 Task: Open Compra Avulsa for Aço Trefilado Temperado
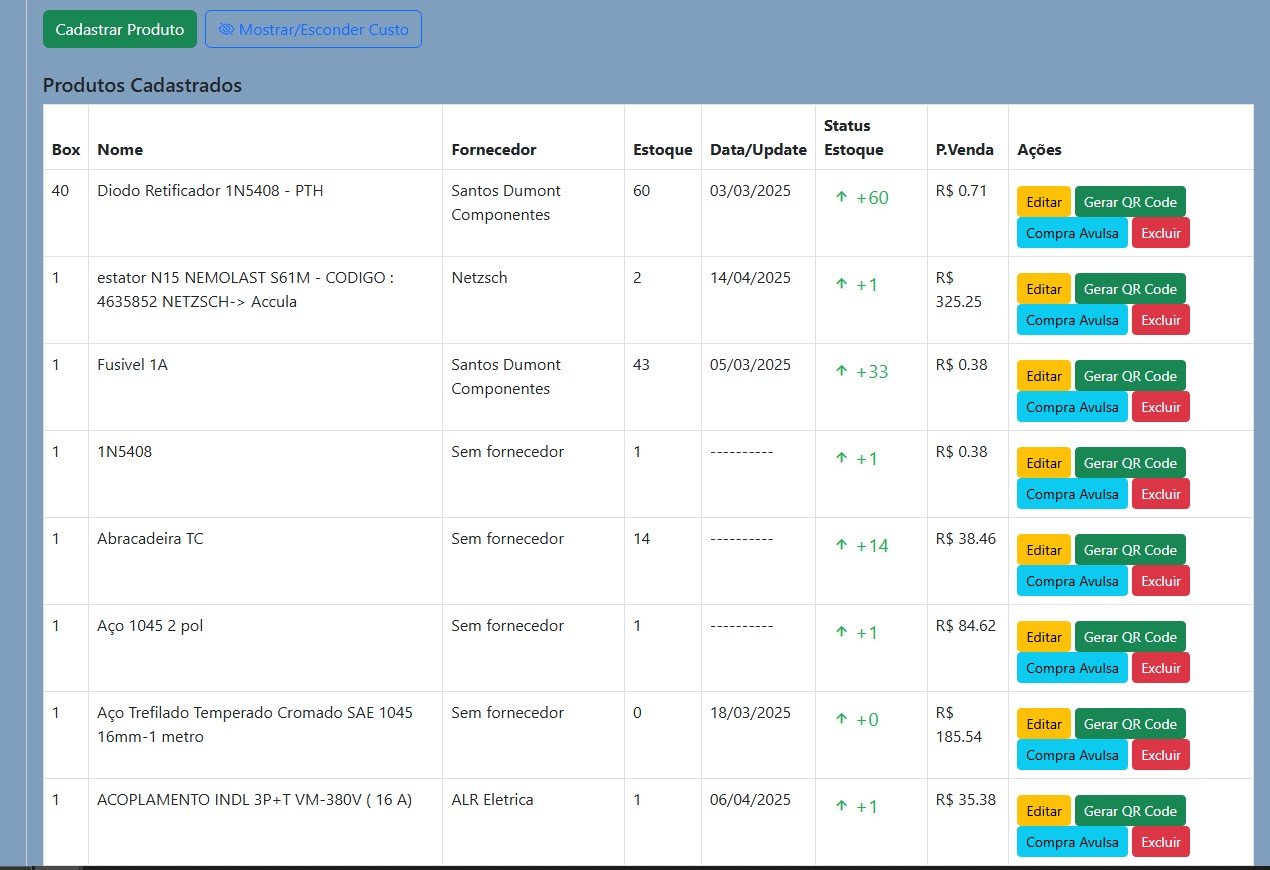coord(1072,755)
